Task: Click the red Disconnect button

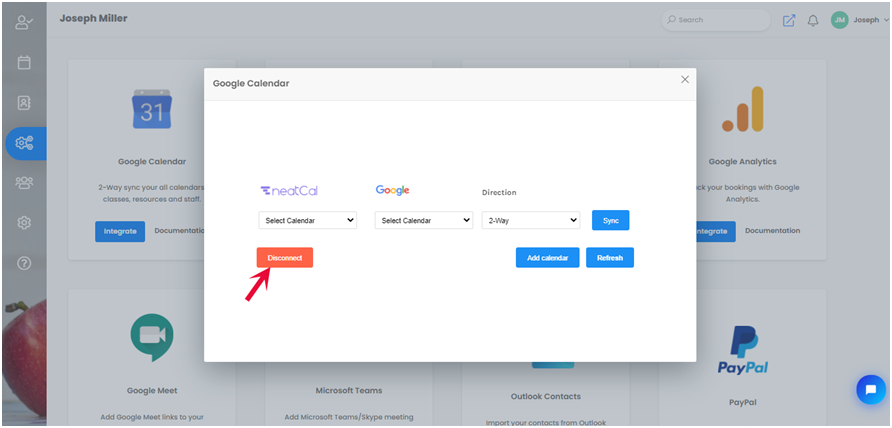Action: point(284,258)
